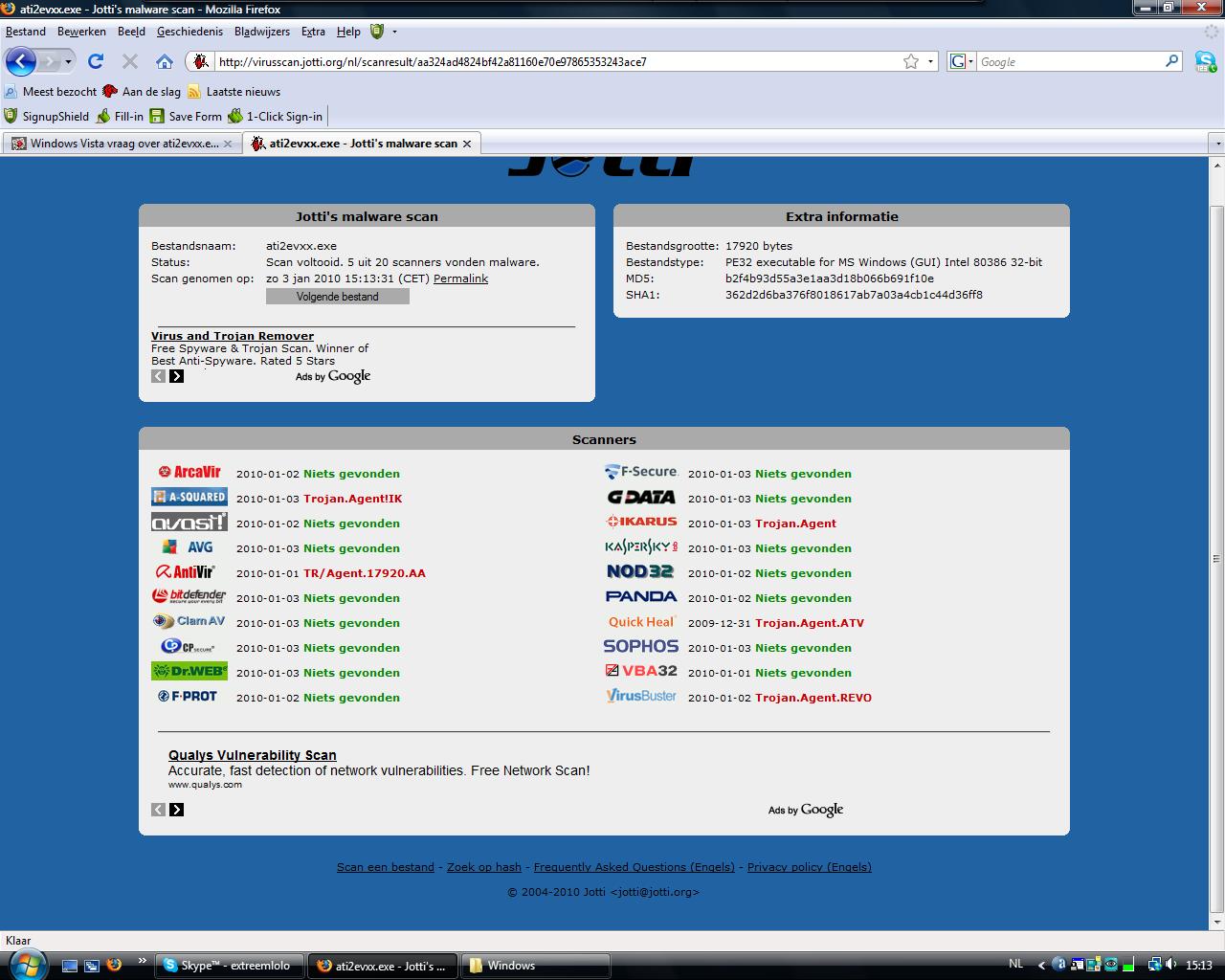1225x980 pixels.
Task: Click the ArcaVir scanner logo
Action: click(189, 472)
